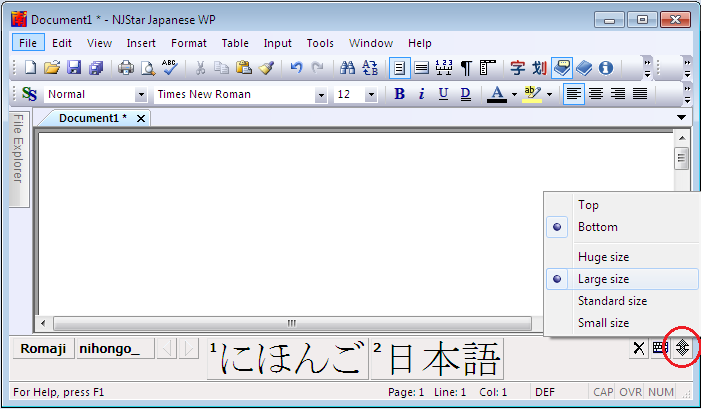Open the blue dictionary book icon
This screenshot has width=701, height=409.
click(x=584, y=68)
